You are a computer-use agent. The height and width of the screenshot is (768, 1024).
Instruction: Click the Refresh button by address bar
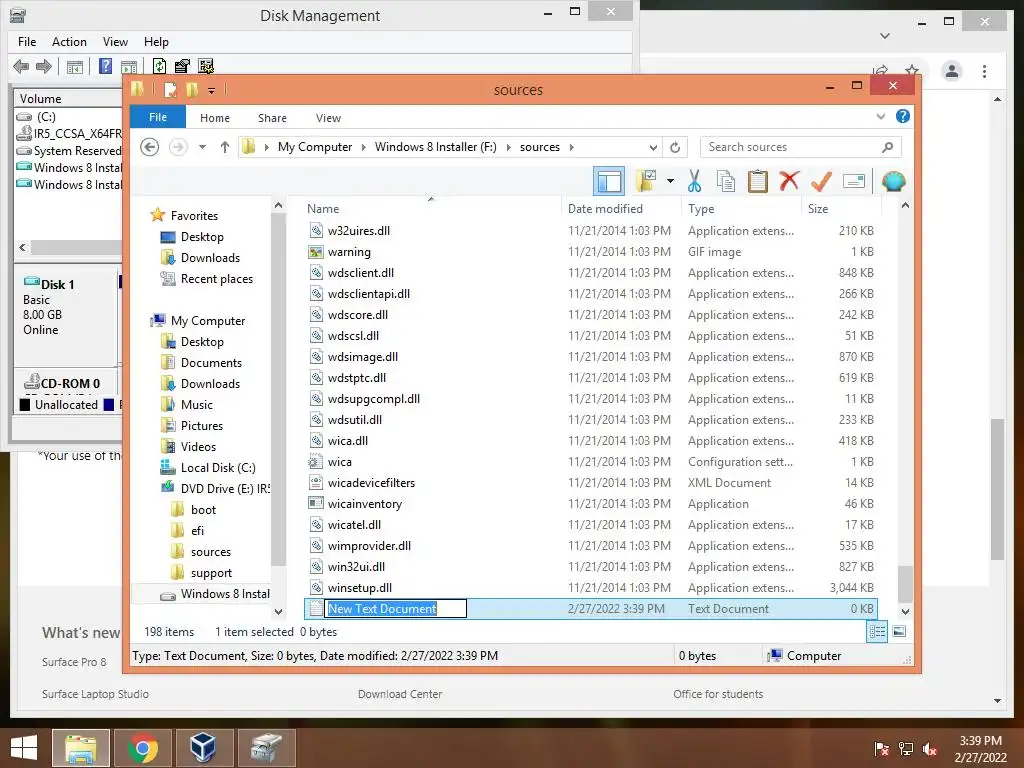coord(675,147)
